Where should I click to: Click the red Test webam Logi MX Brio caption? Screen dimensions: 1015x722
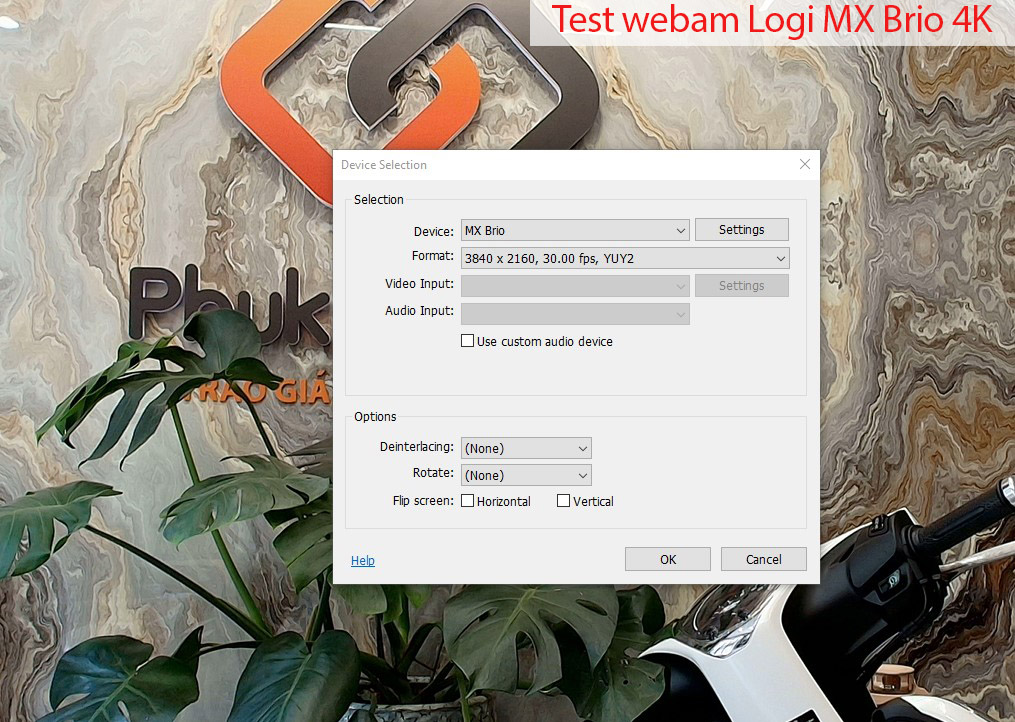[772, 21]
